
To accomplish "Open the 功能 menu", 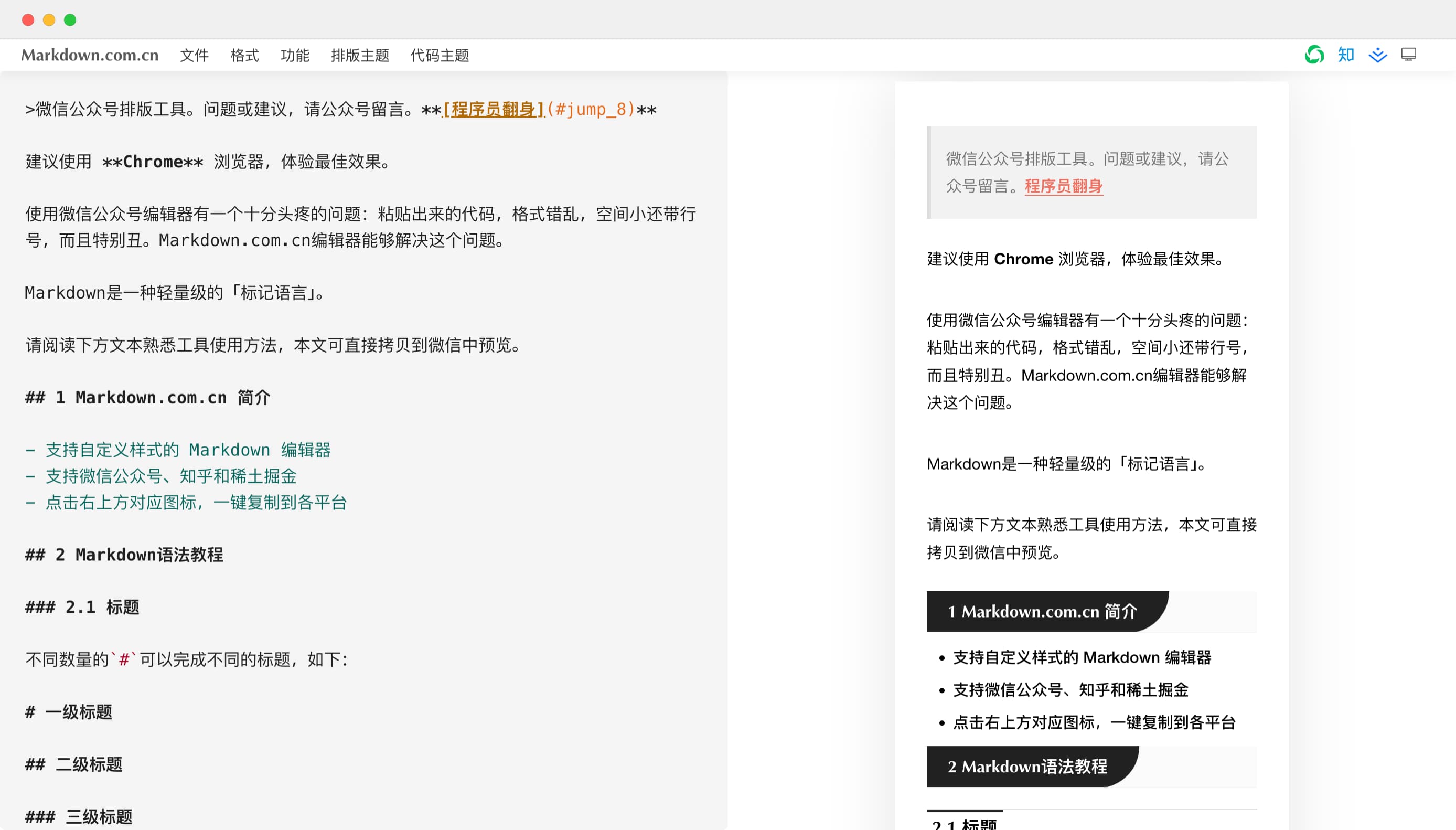I will pos(295,55).
